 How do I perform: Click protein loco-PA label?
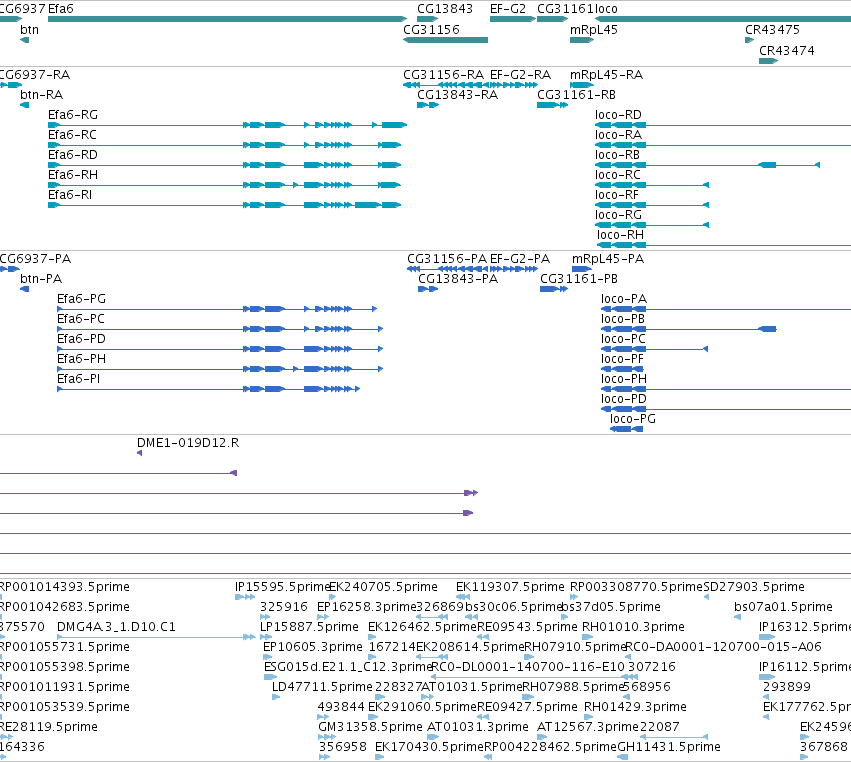624,299
